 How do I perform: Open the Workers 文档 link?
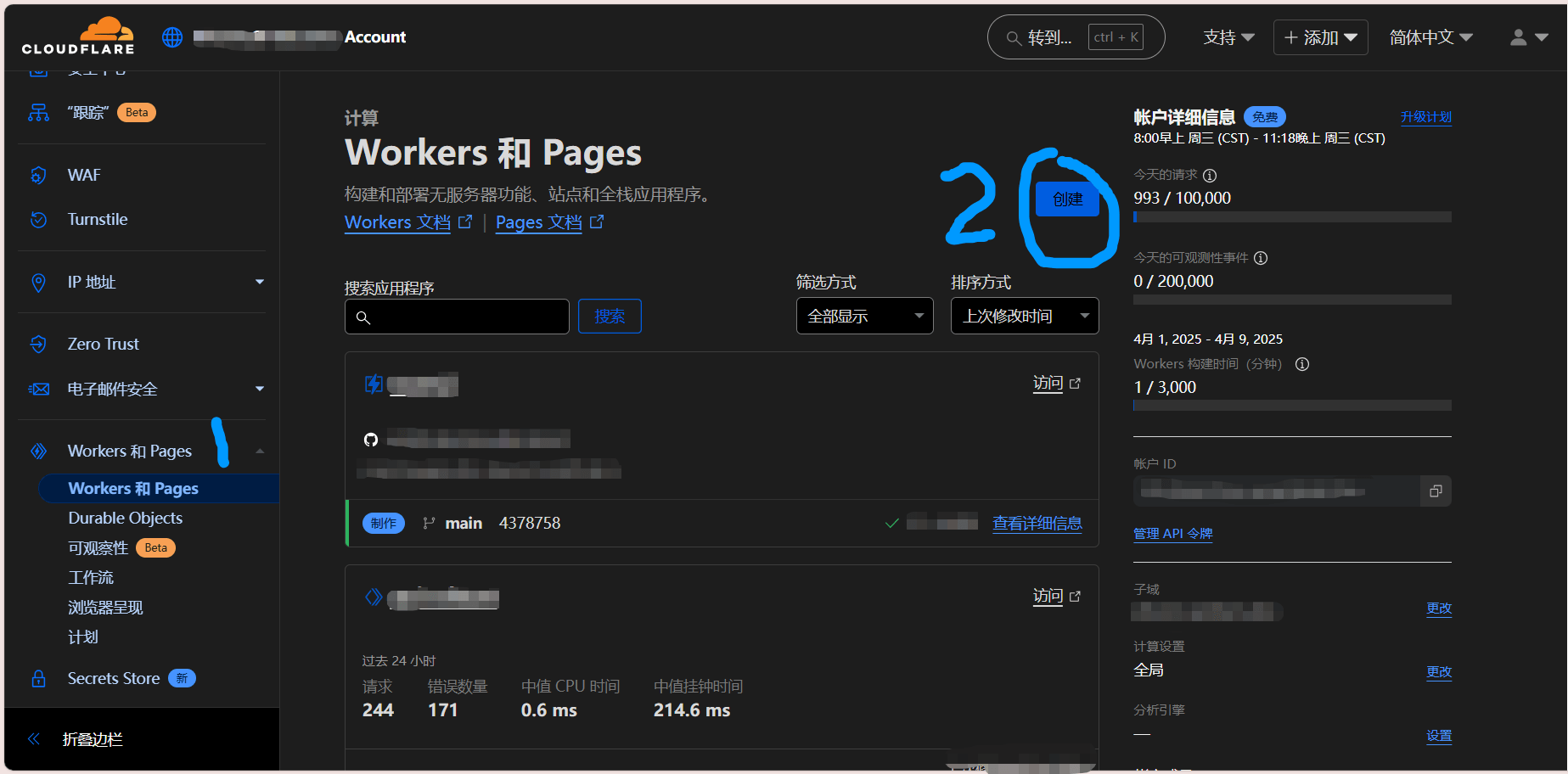pos(397,222)
